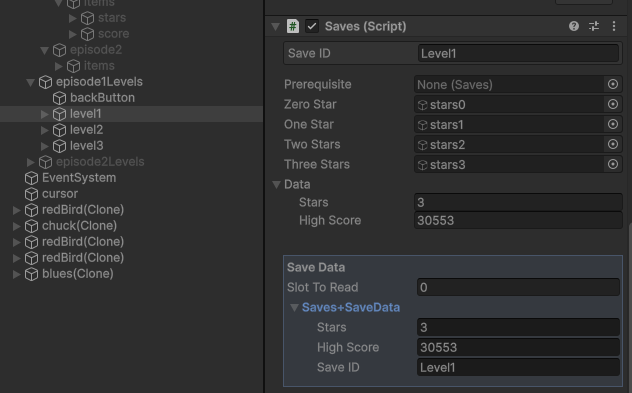Select chuck(Clone) object

(x=79, y=226)
